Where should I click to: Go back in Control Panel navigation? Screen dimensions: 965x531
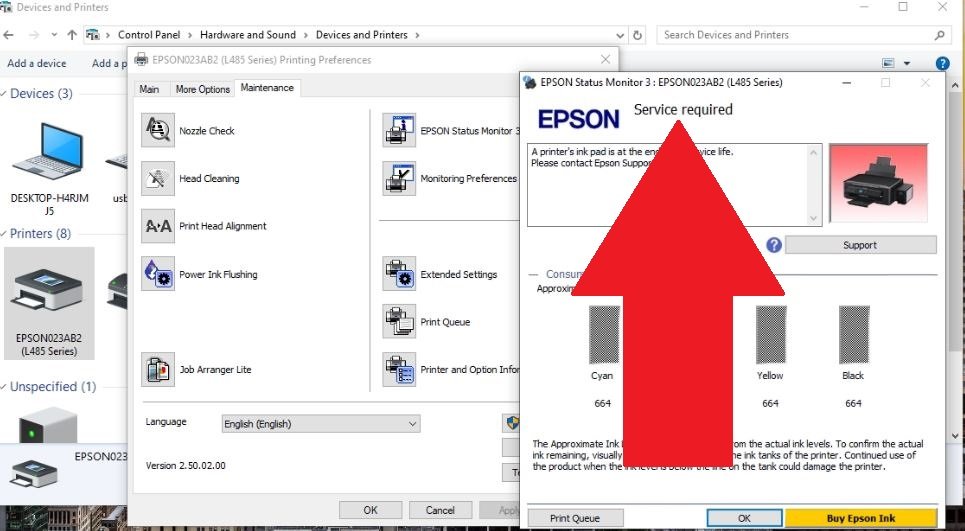(x=9, y=35)
